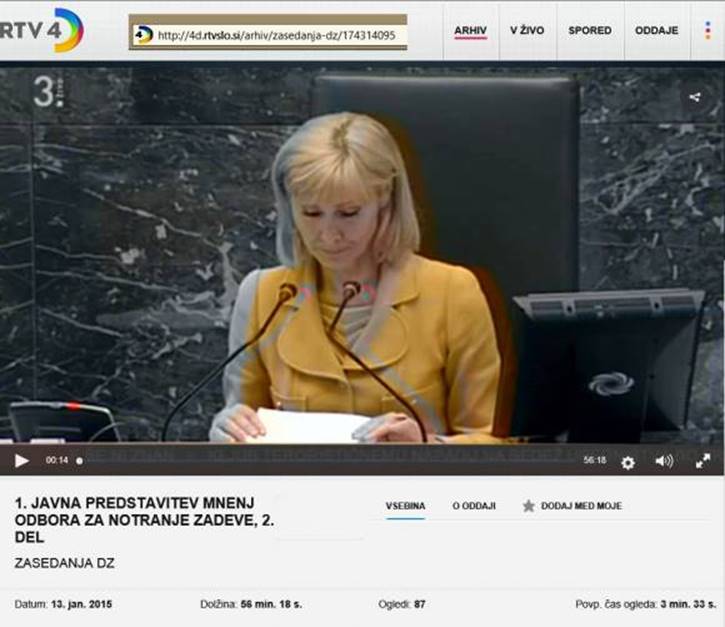Switch to the O oddaji tab

point(474,506)
